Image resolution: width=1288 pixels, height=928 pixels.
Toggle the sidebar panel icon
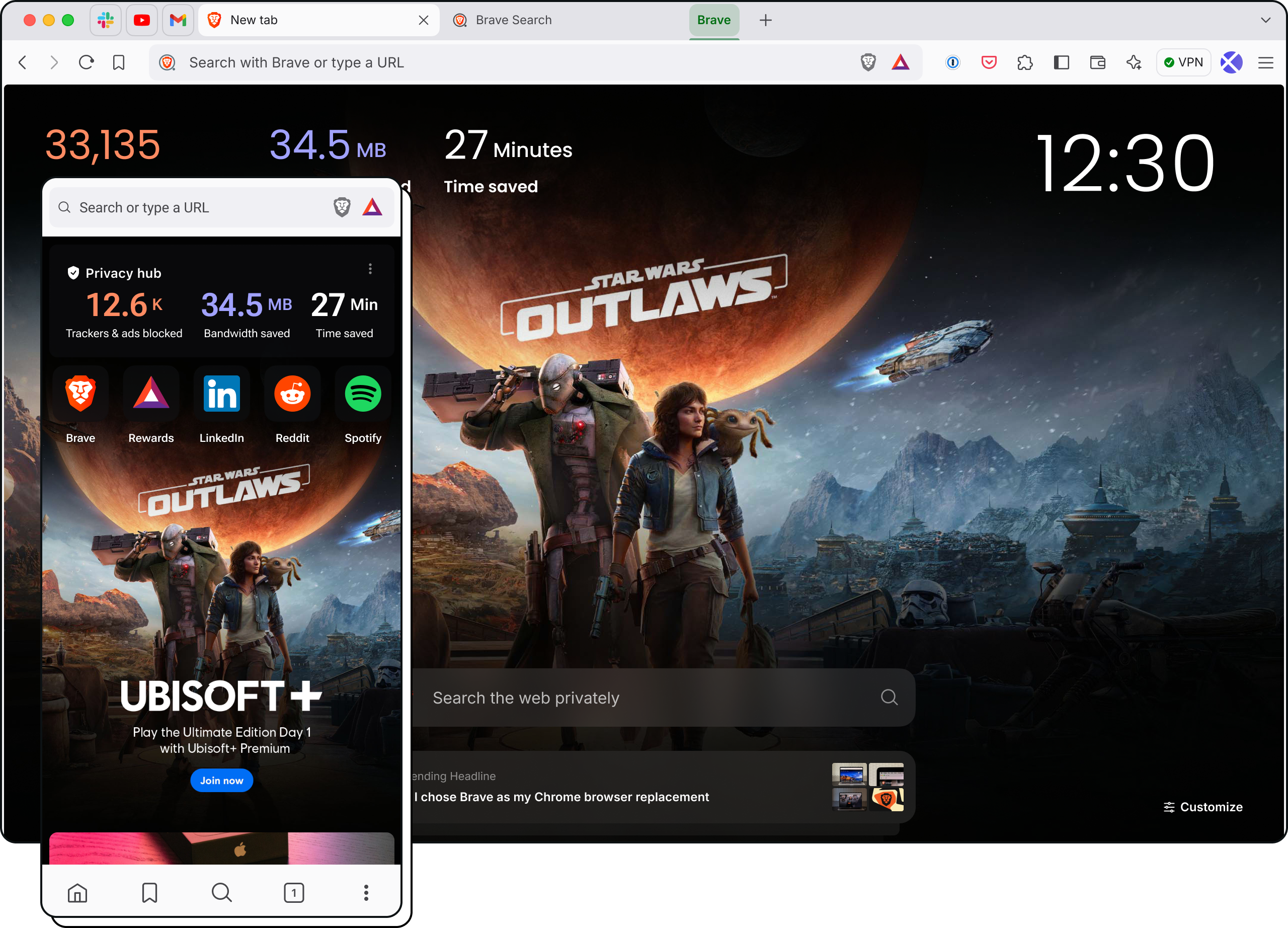(1062, 62)
